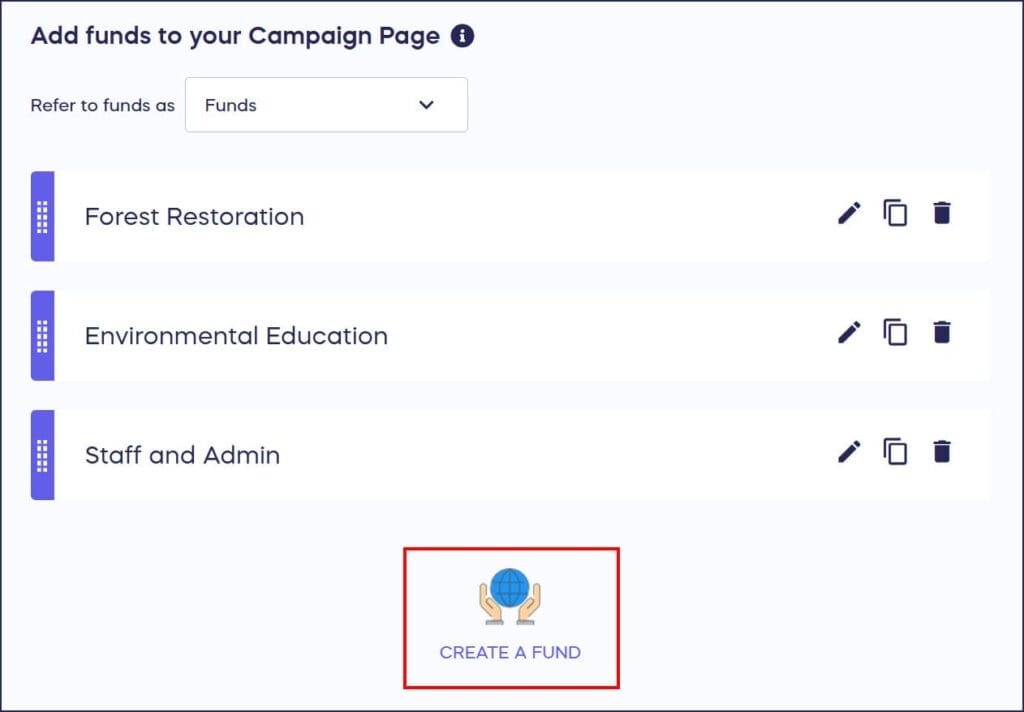Grab the Forest Restoration drag handle
This screenshot has height=712, width=1024.
tap(42, 216)
